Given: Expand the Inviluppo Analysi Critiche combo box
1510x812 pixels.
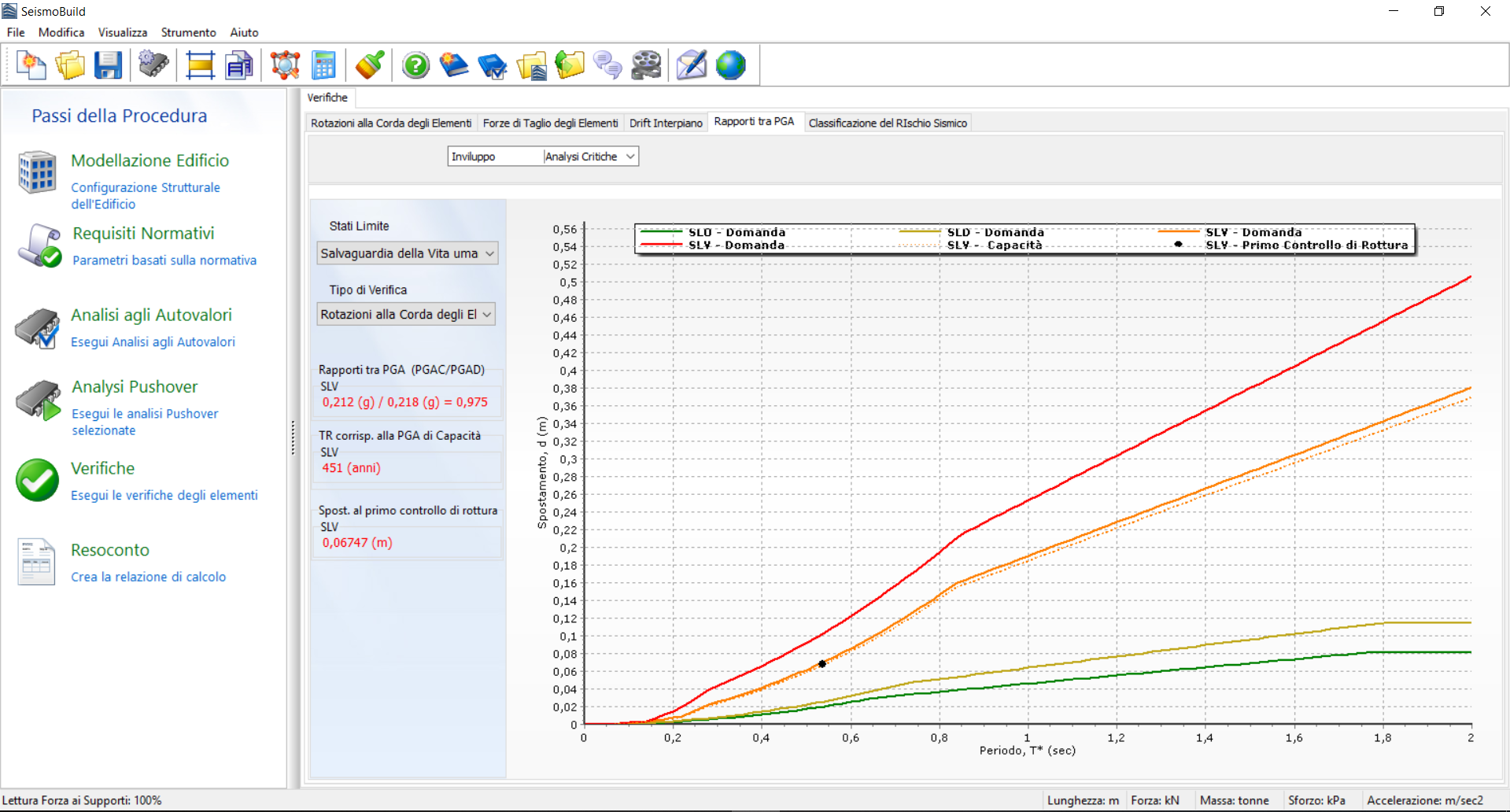Looking at the screenshot, I should [543, 157].
